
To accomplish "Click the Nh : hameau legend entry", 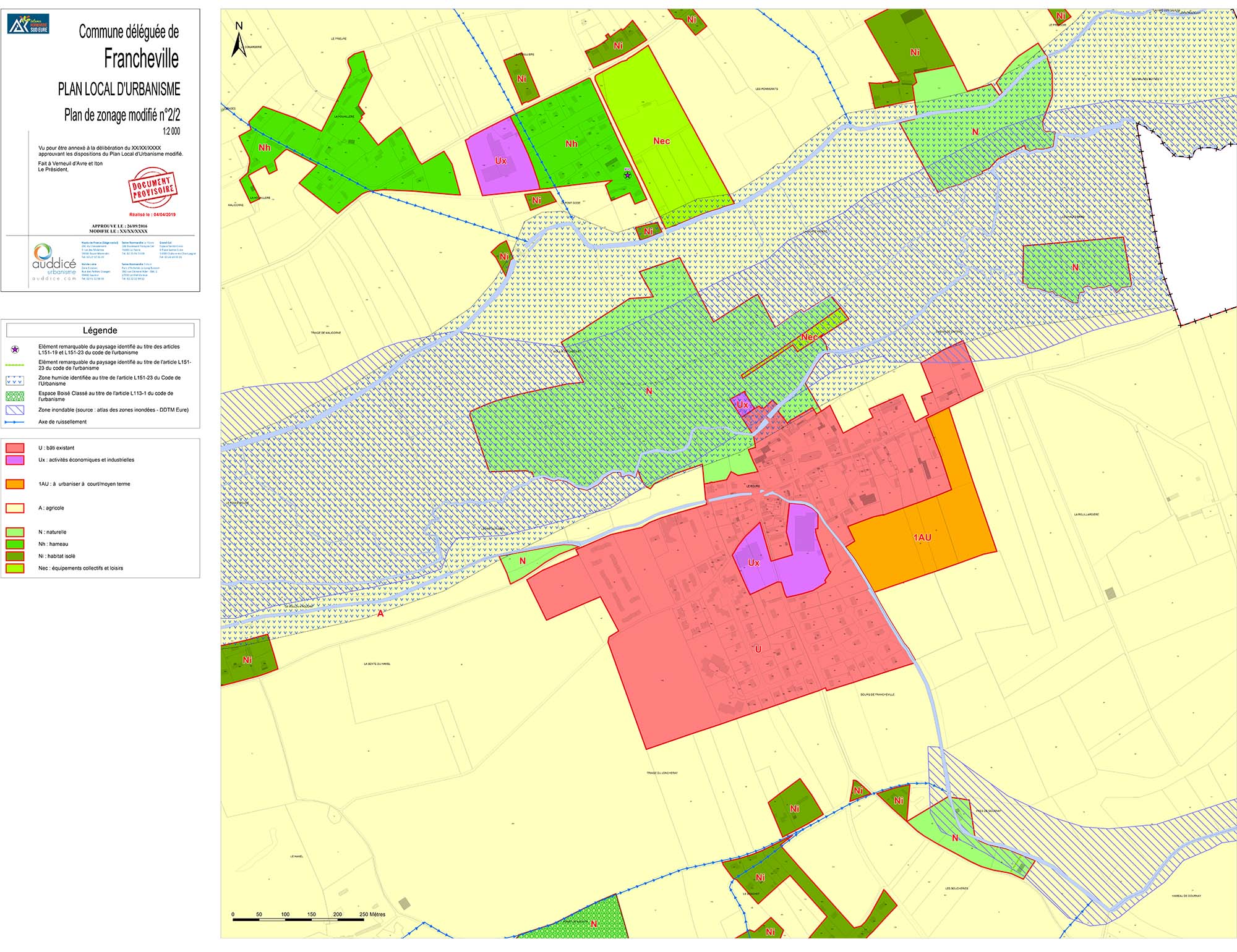I will click(53, 544).
